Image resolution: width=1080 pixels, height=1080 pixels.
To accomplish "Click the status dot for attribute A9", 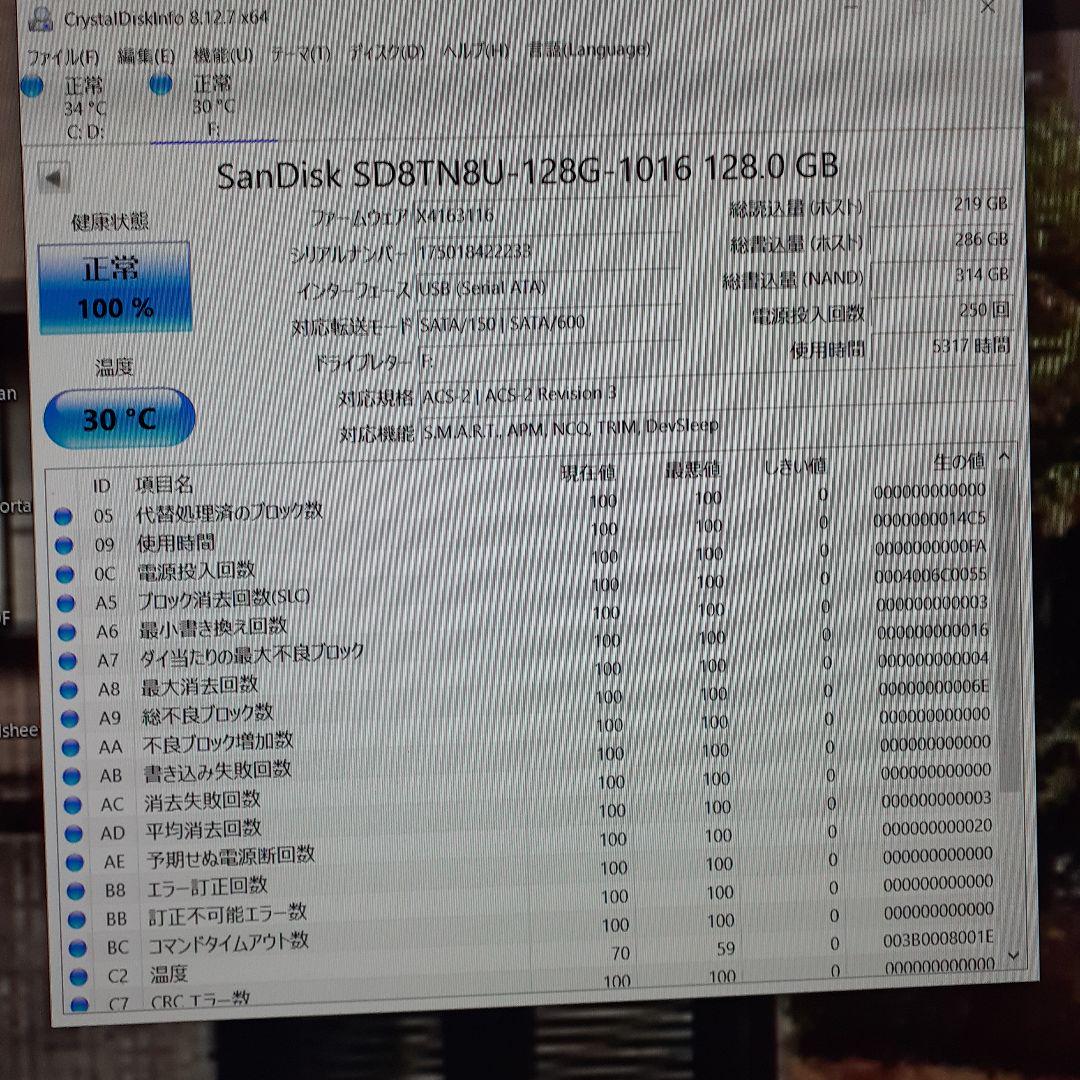I will [70, 719].
